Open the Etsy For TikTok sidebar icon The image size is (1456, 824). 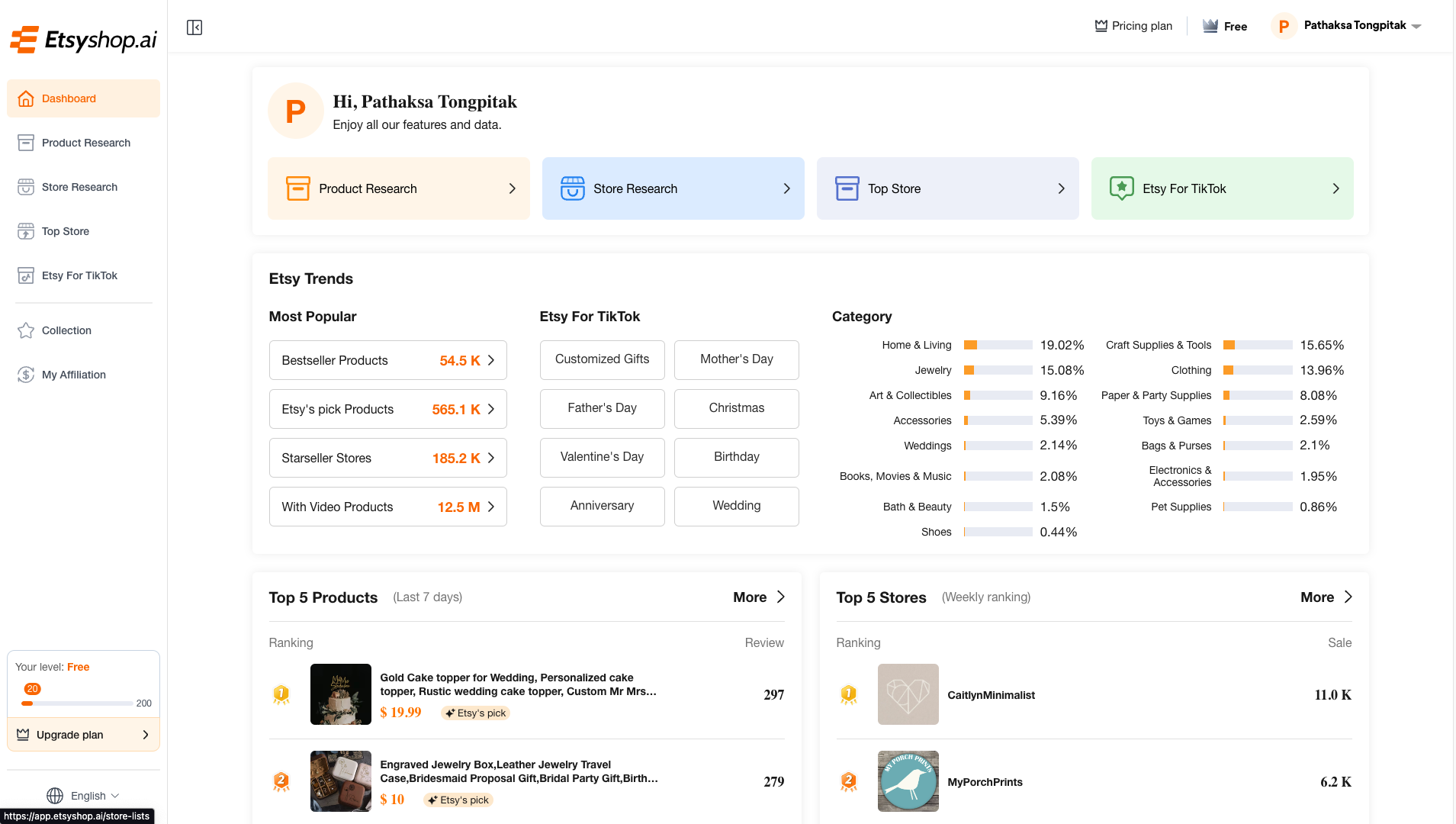25,275
